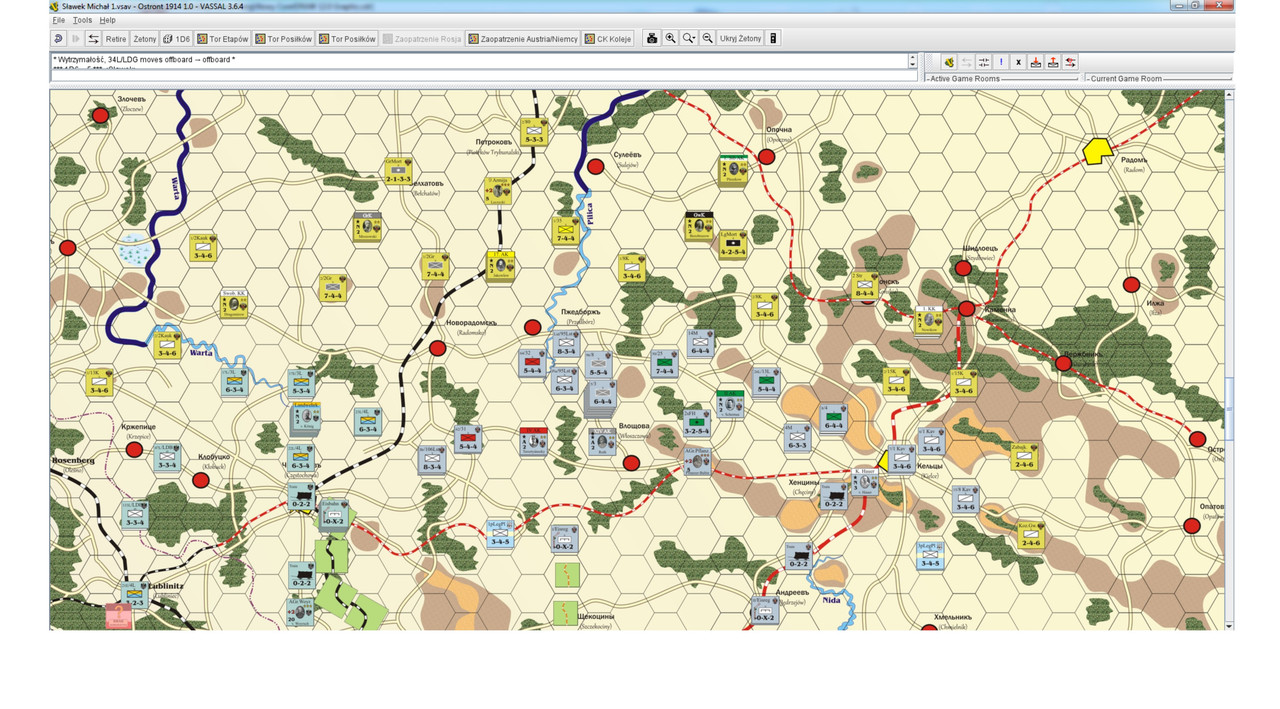Toggle Ukryj Żetony to hide pieces

click(741, 39)
